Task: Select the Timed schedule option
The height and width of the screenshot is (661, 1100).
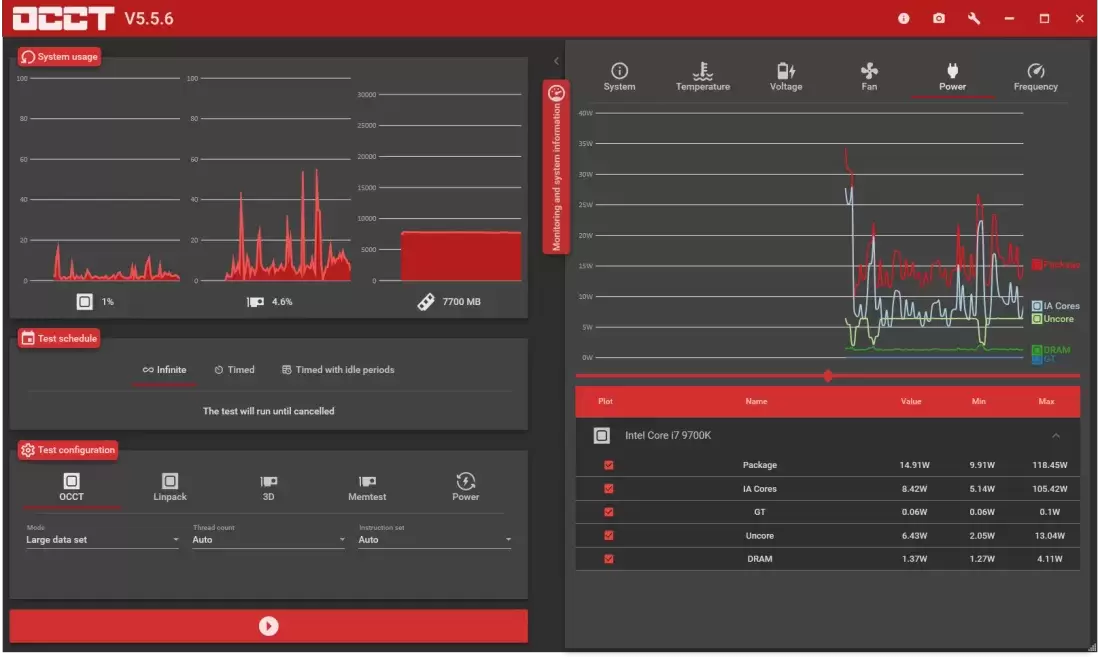Action: 234,370
